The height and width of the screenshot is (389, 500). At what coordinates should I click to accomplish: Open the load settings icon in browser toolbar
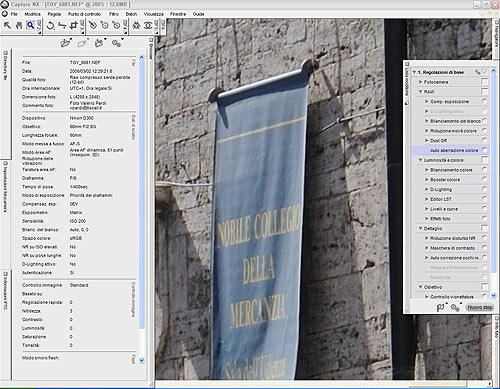coord(66,43)
